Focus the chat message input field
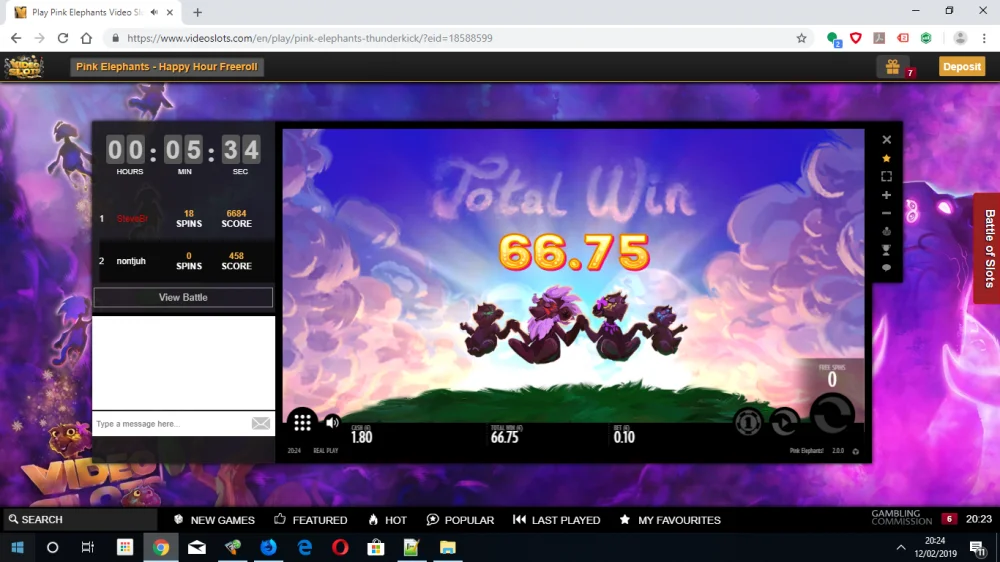 coord(171,424)
